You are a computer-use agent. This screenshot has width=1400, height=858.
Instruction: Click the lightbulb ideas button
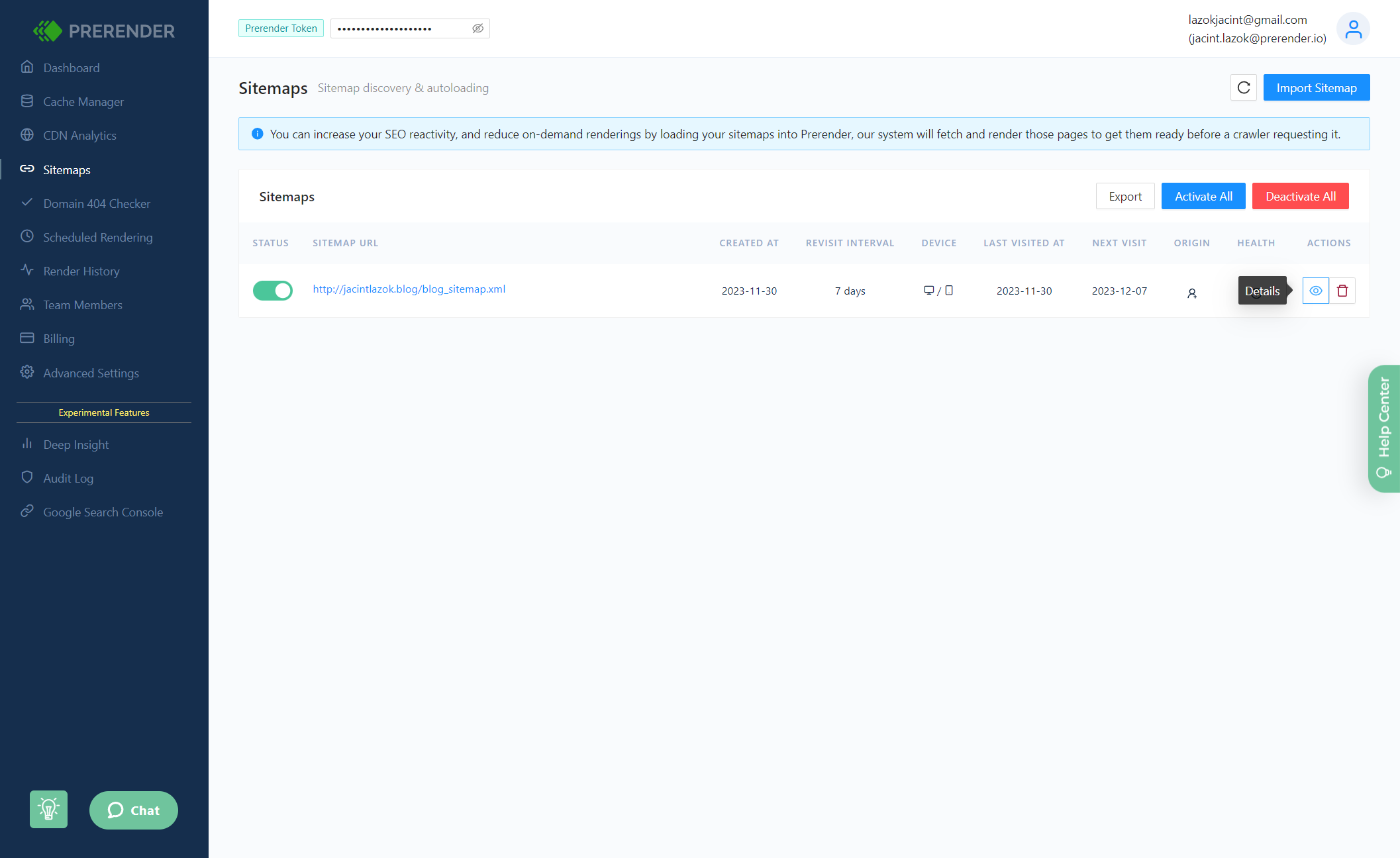click(x=48, y=809)
